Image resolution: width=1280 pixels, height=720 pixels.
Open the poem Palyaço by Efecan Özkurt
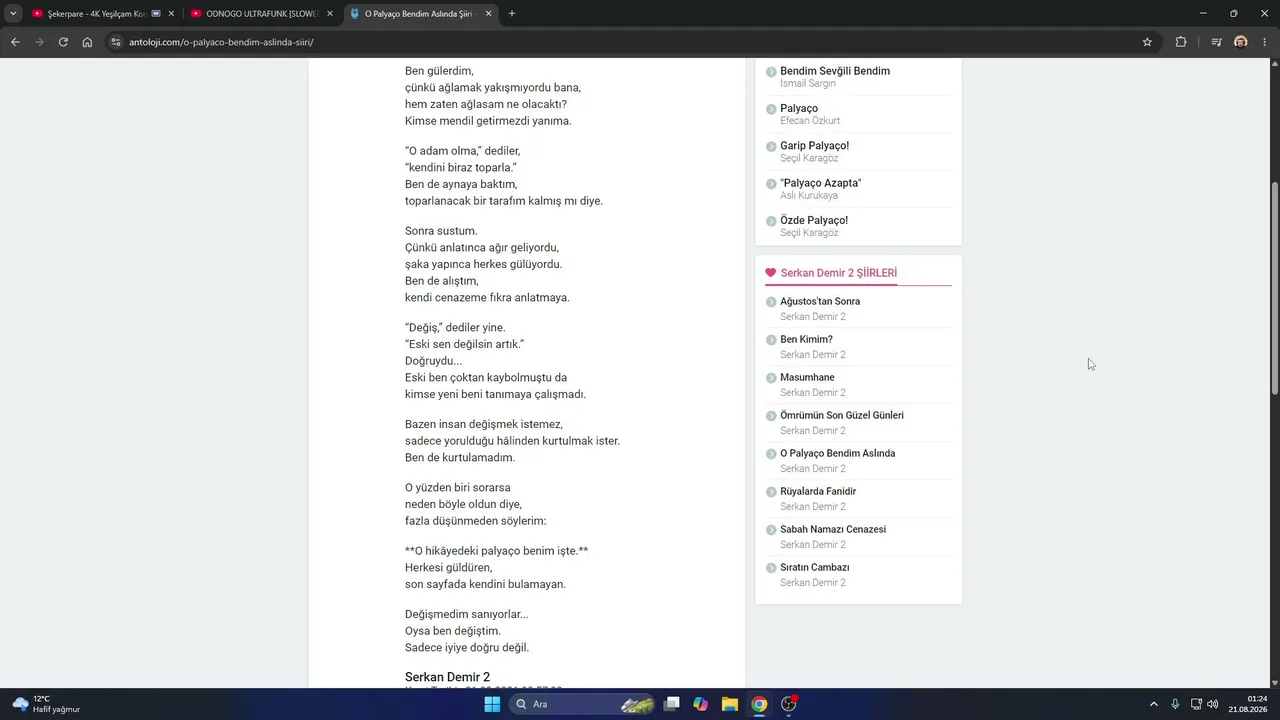[799, 108]
